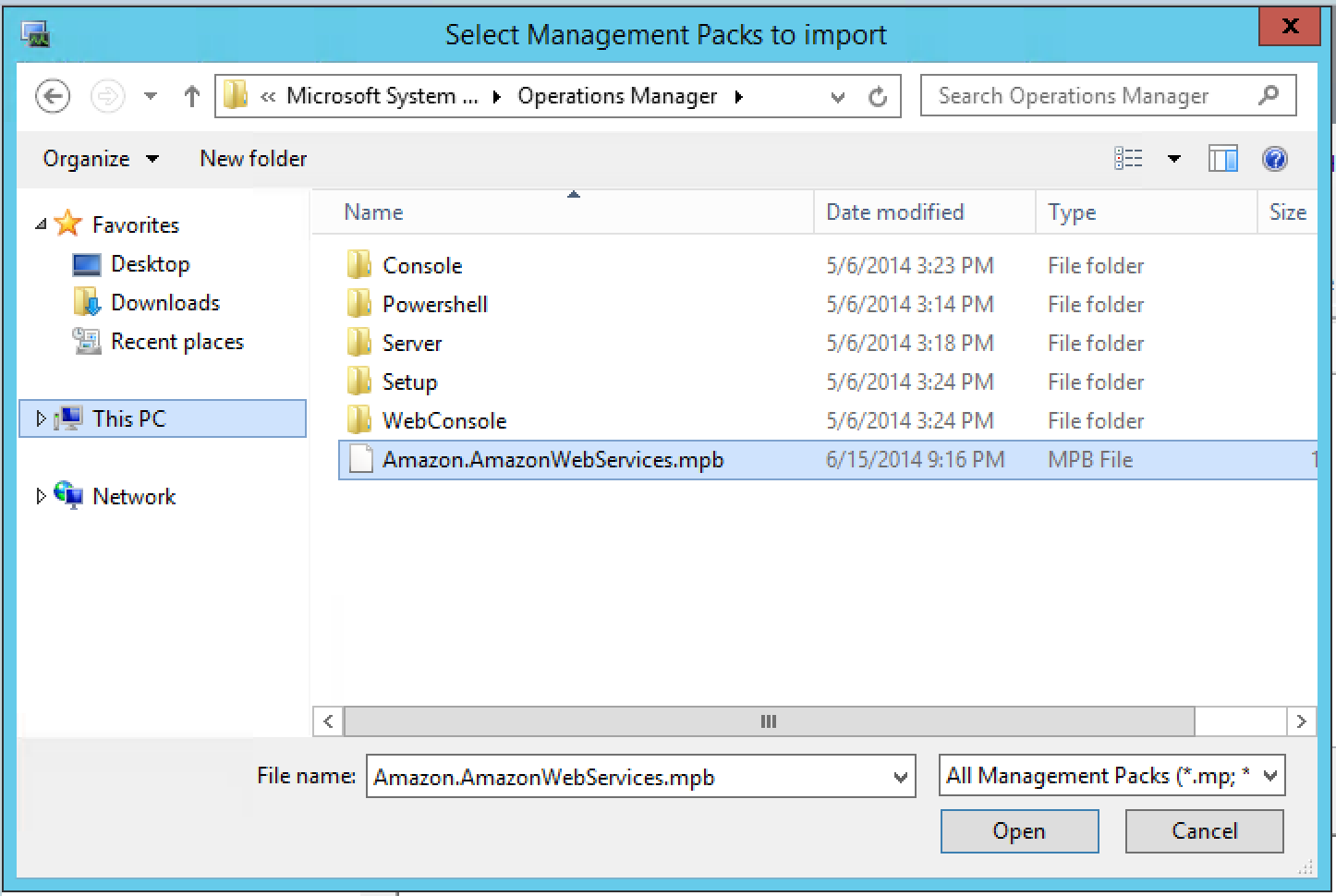Select the Amazon.AmazonWebServices.mpb file

(553, 460)
